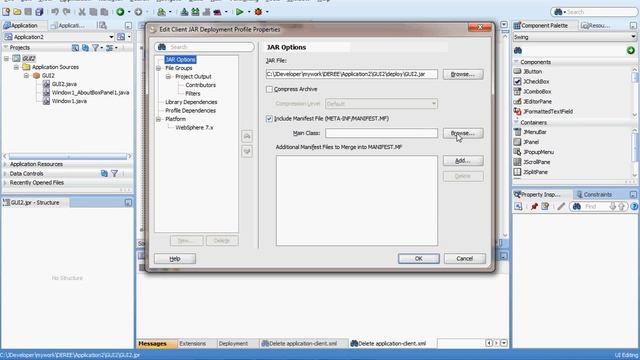
Task: Click the Help button in dialog
Action: (x=175, y=259)
